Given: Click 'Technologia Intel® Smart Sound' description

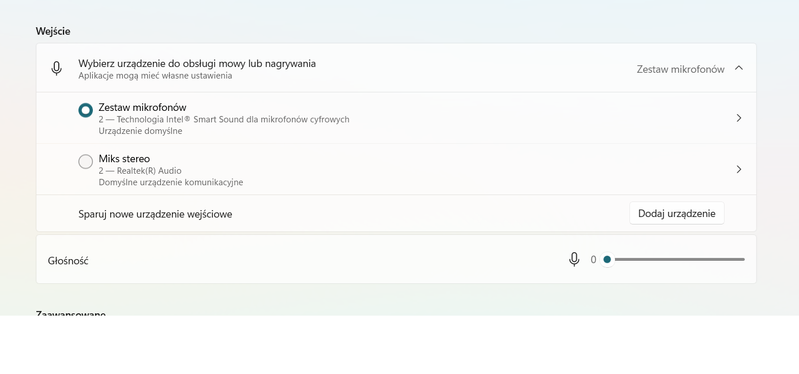Looking at the screenshot, I should [x=224, y=120].
